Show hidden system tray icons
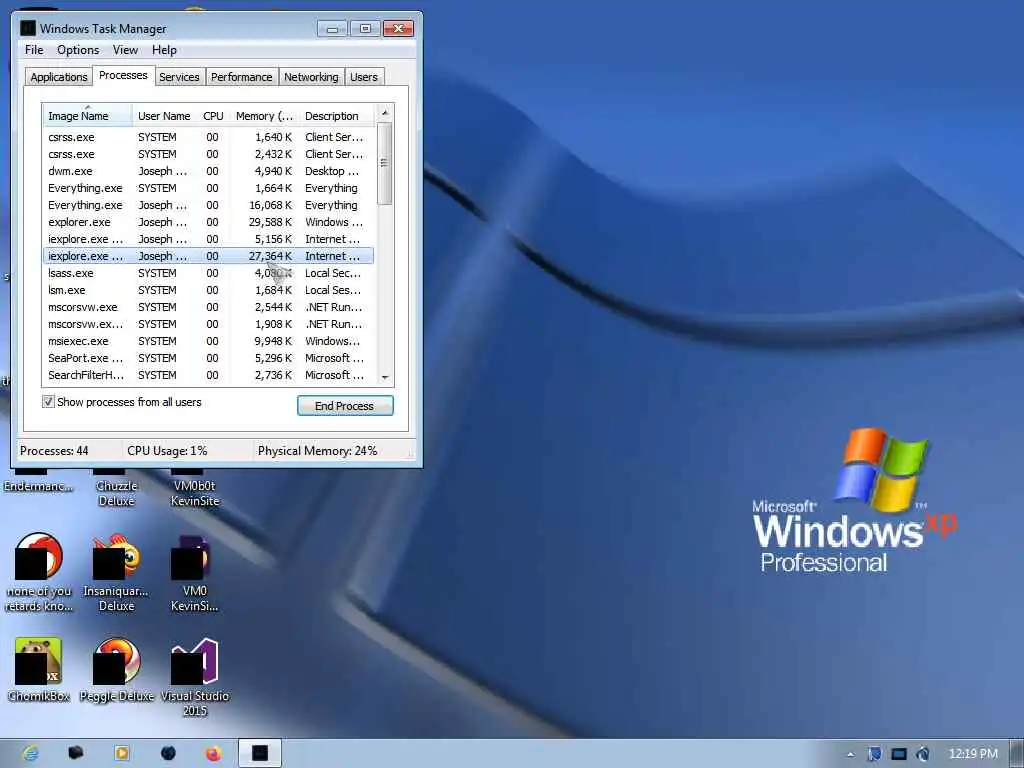1024x768 pixels. click(x=850, y=754)
